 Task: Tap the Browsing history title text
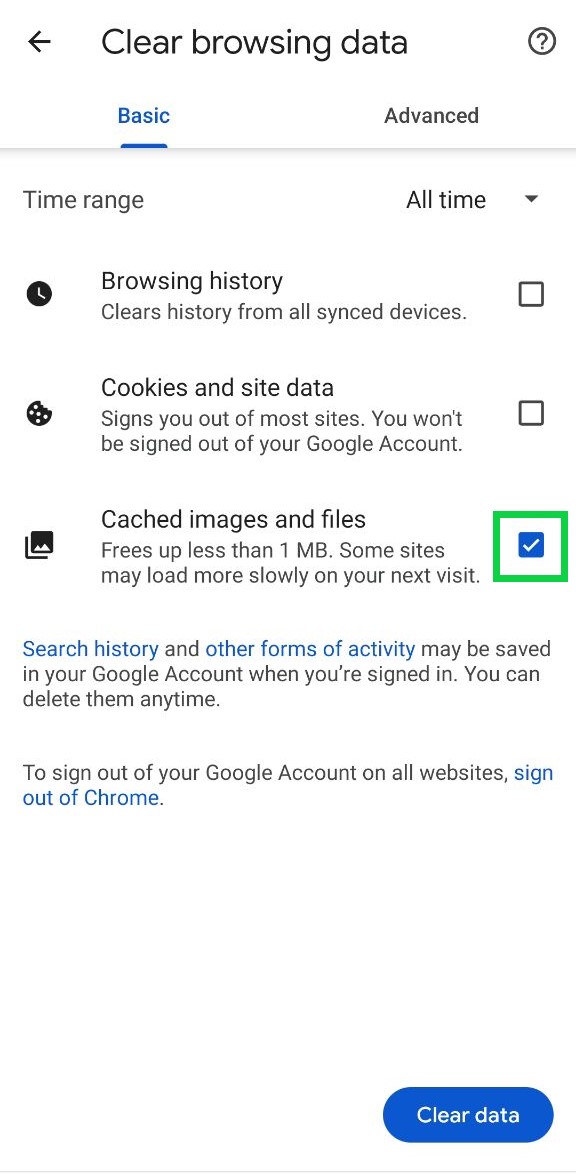pos(192,282)
